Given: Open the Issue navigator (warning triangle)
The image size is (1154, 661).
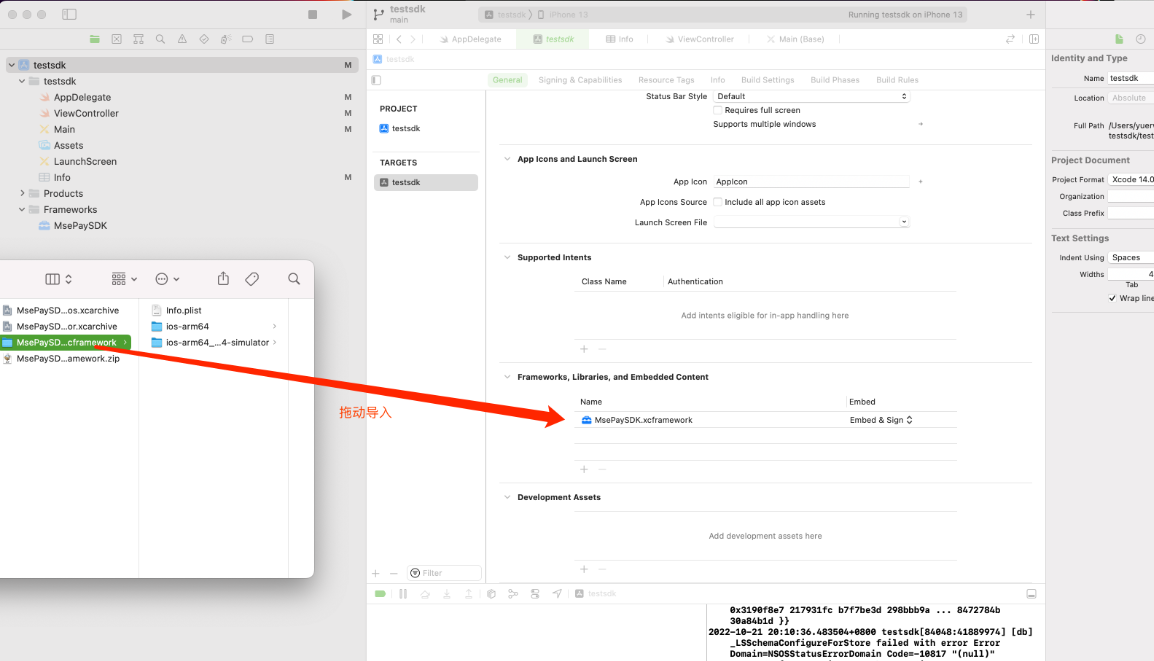Looking at the screenshot, I should click(x=182, y=39).
